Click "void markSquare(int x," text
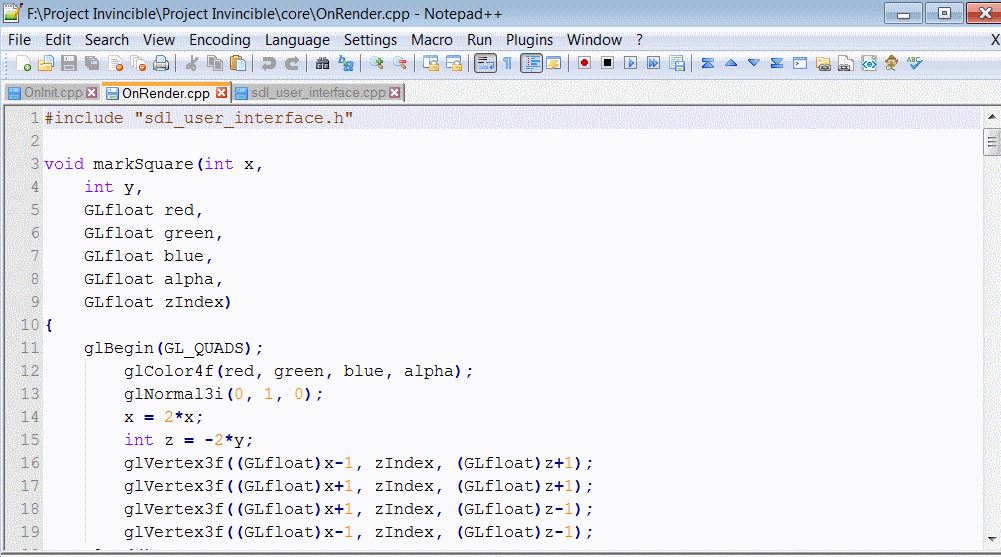This screenshot has height=557, width=1001. point(153,164)
